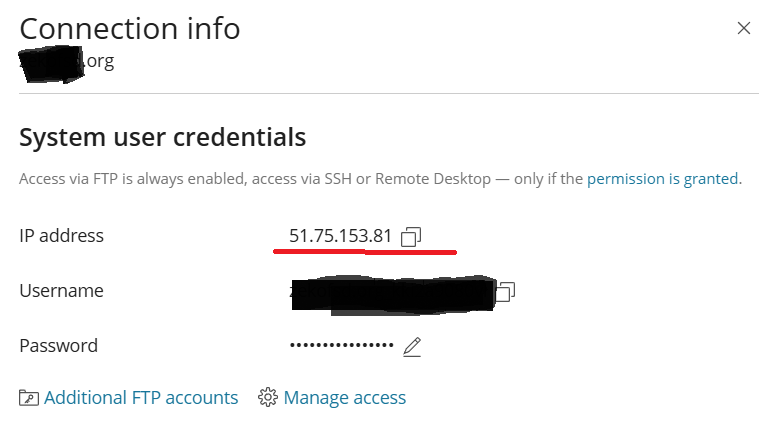The height and width of the screenshot is (431, 781).
Task: Follow the "permission is granted" link
Action: click(x=662, y=178)
